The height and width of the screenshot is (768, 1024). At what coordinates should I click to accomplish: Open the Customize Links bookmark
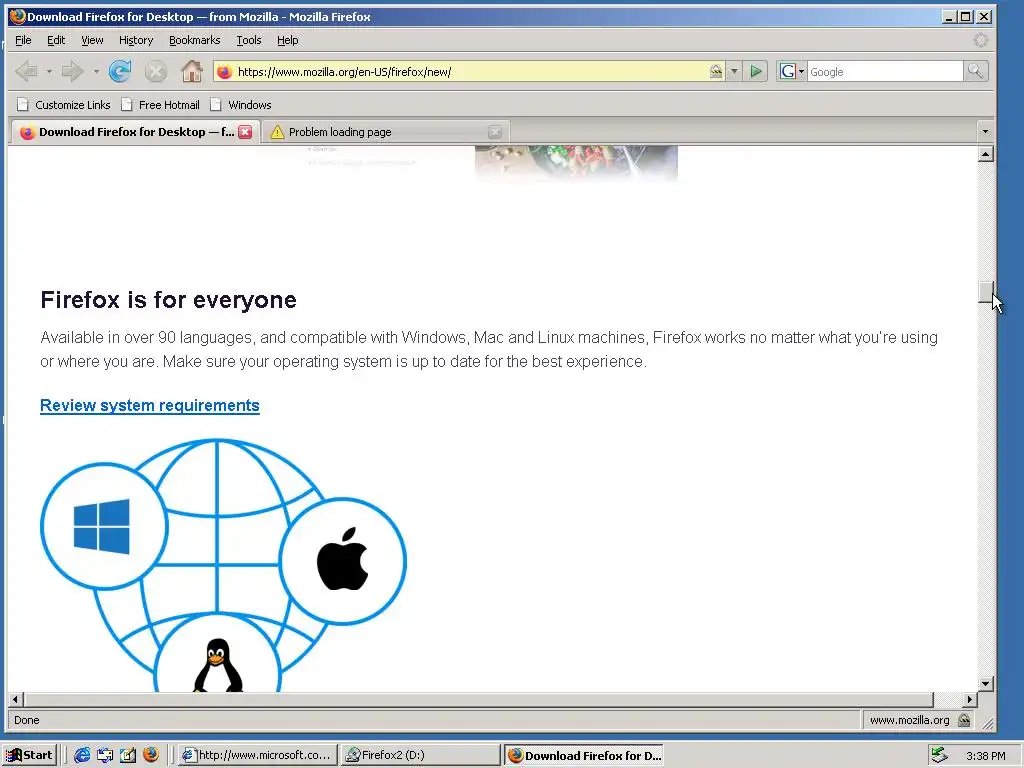pyautogui.click(x=64, y=105)
